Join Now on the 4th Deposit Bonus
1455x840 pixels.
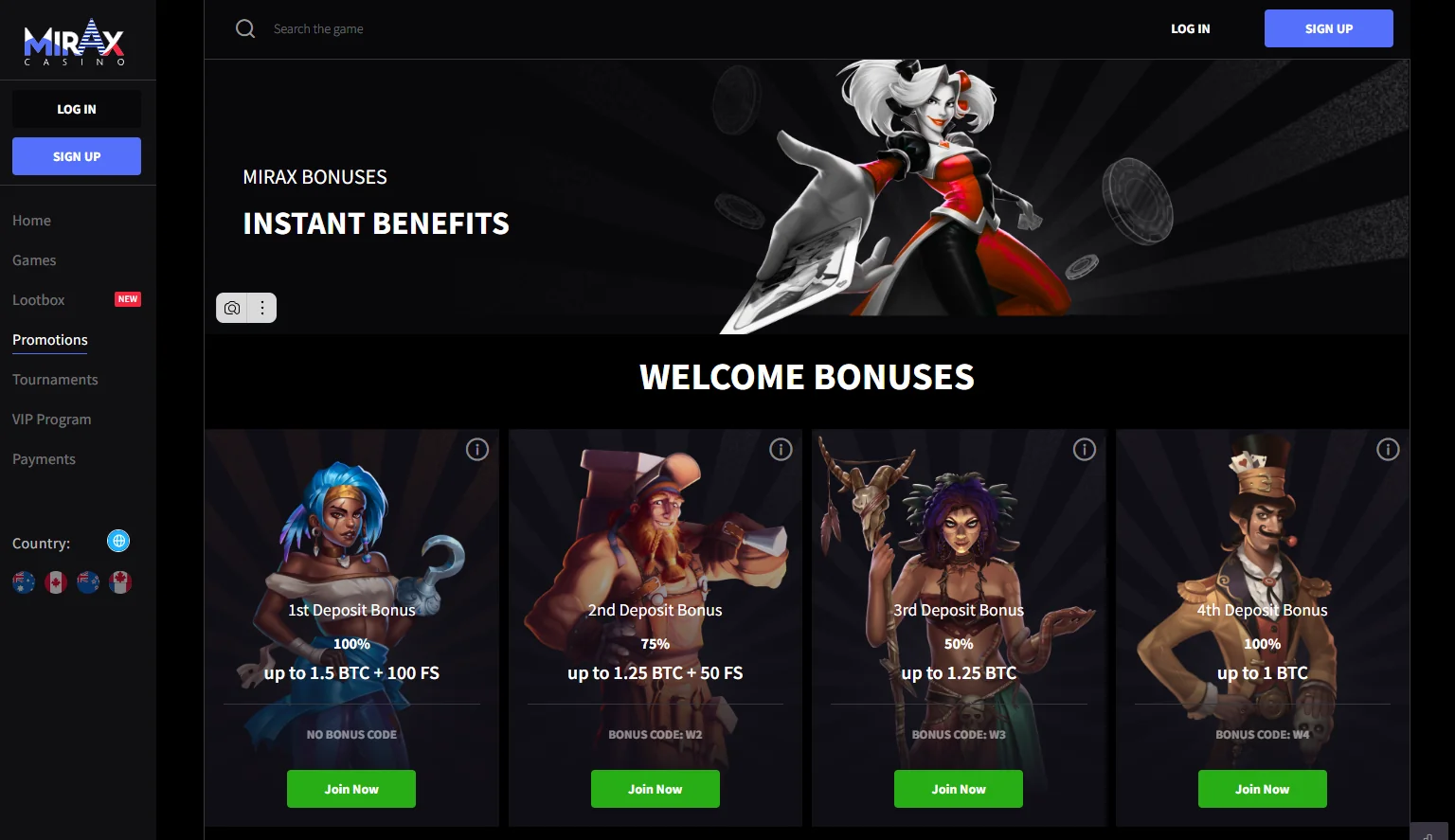[x=1263, y=789]
